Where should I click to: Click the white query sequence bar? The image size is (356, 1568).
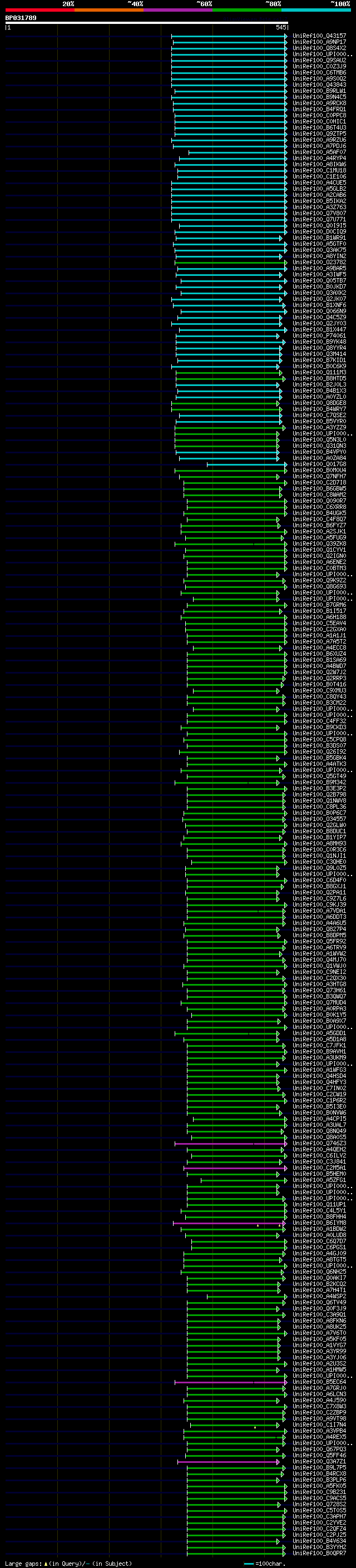click(147, 22)
